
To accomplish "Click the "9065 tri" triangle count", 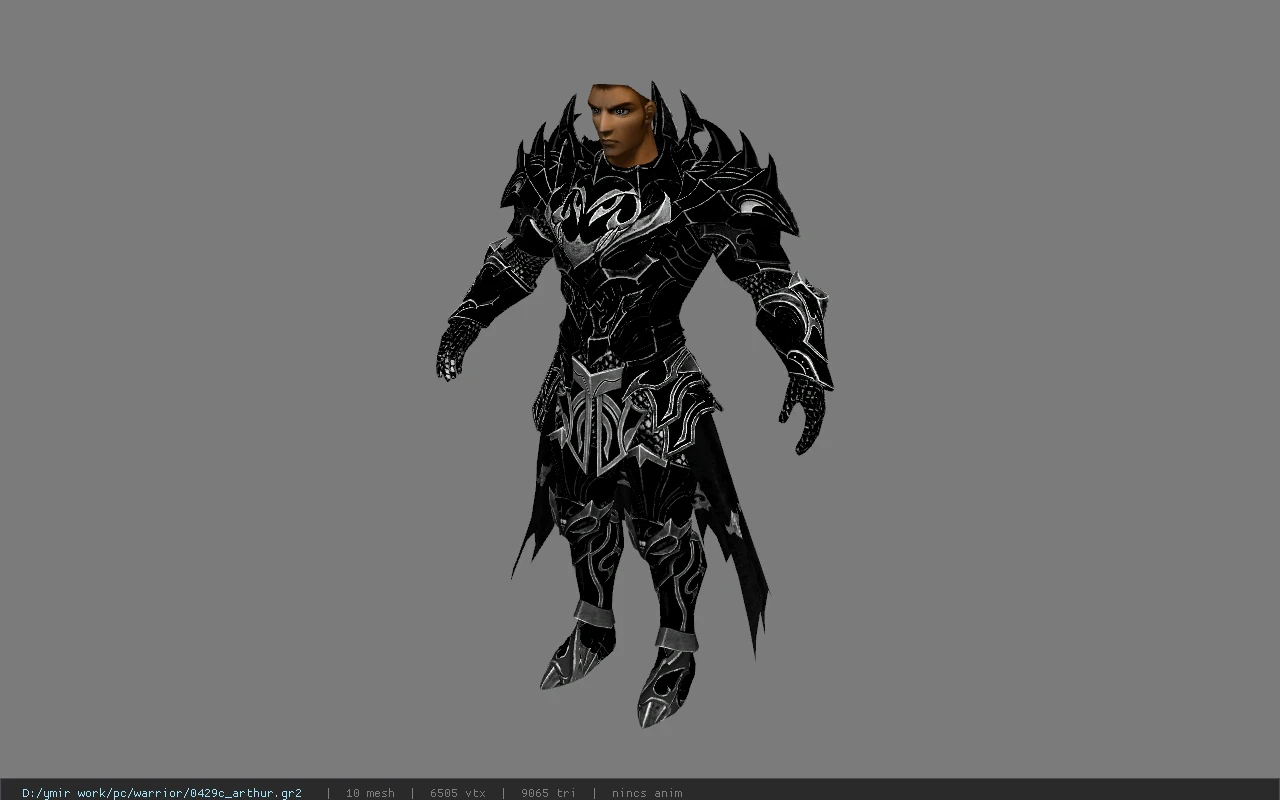I will pos(549,793).
